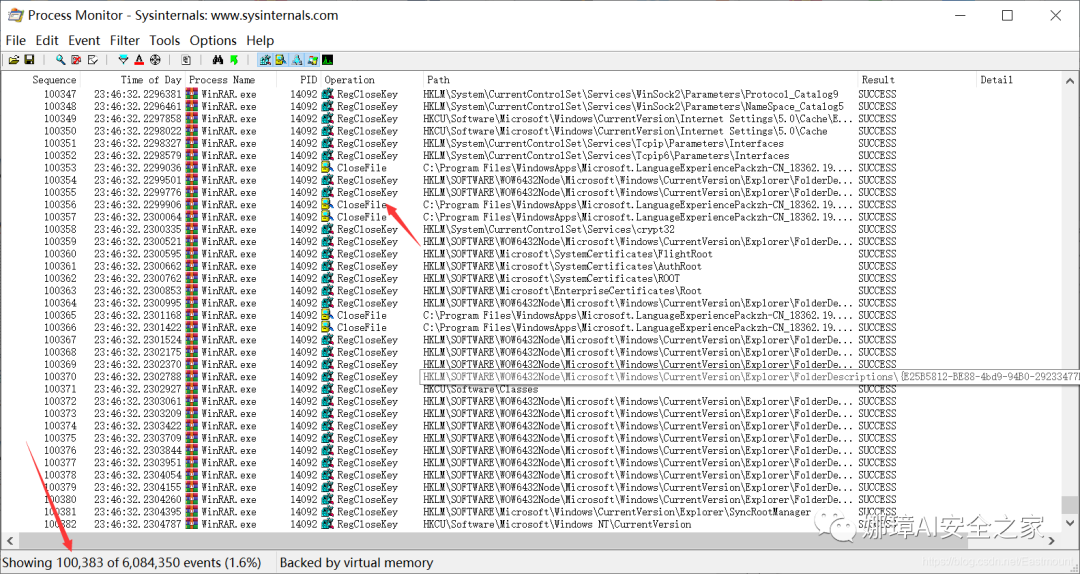
Task: Show the Process Tree toolbar icon
Action: [x=186, y=60]
